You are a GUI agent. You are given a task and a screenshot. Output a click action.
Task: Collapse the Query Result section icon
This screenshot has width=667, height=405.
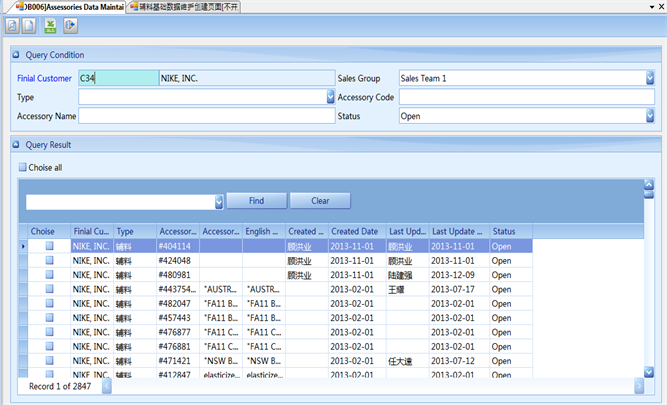click(x=17, y=145)
